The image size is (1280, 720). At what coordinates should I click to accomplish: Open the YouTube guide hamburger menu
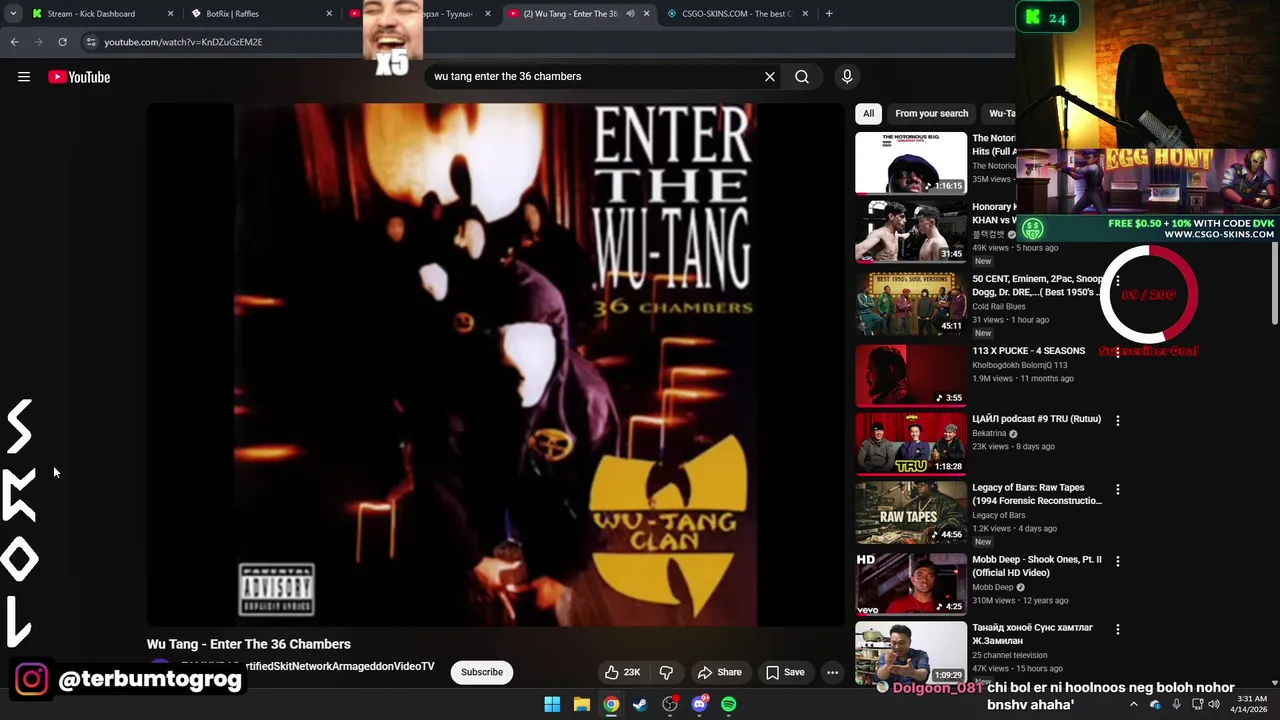[x=24, y=77]
